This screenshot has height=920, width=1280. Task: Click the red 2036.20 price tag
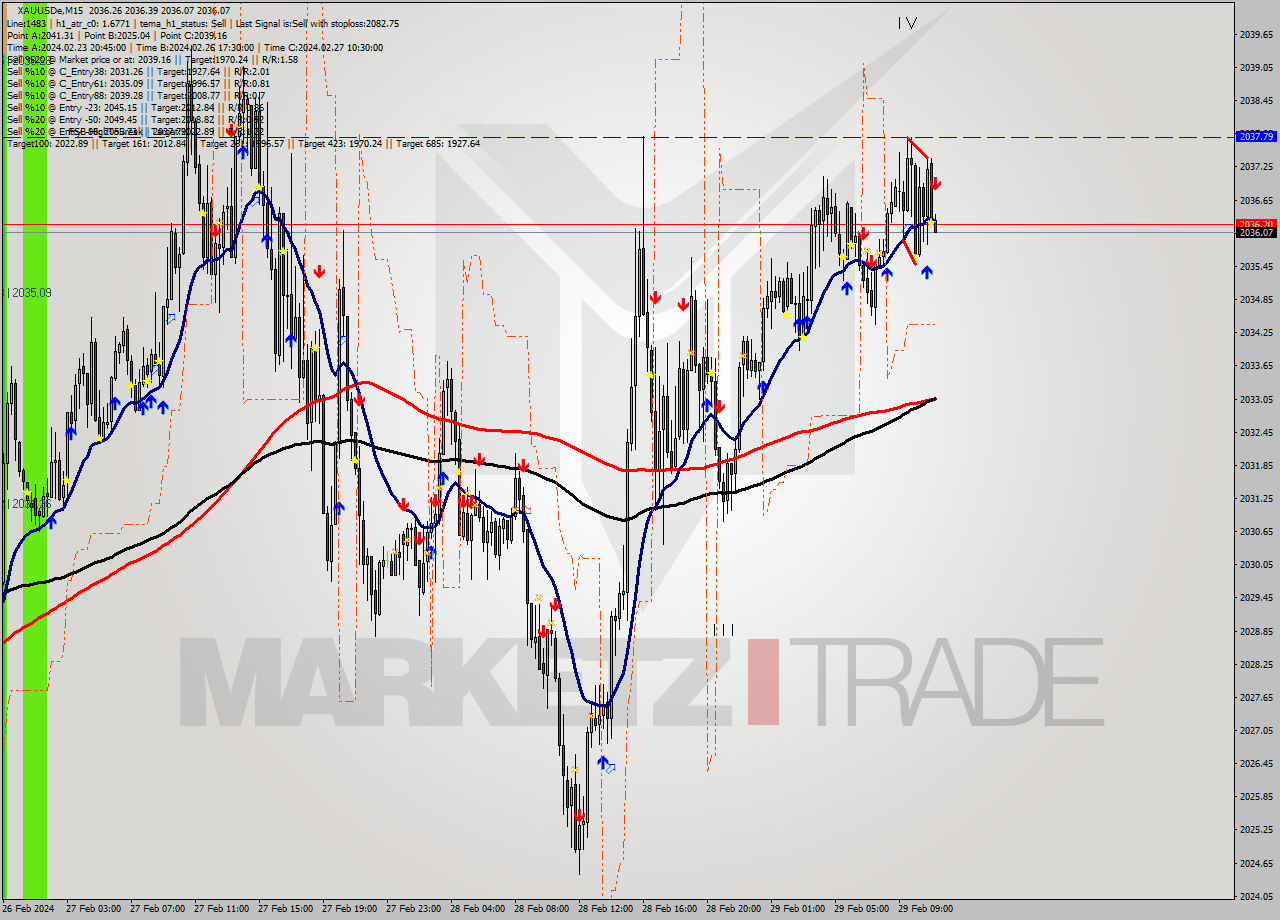point(1256,224)
